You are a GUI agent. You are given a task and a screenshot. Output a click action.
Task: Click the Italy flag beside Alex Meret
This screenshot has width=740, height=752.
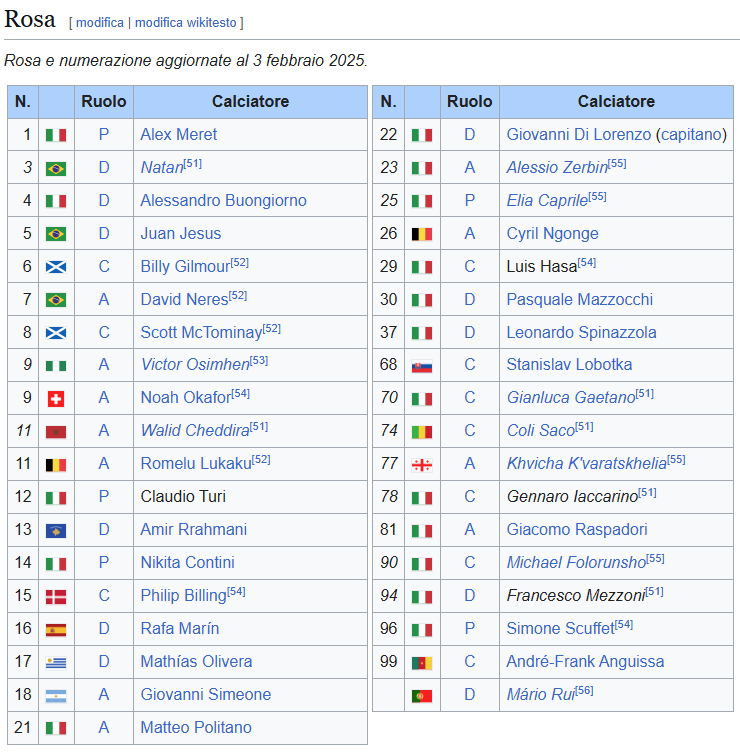pyautogui.click(x=56, y=136)
